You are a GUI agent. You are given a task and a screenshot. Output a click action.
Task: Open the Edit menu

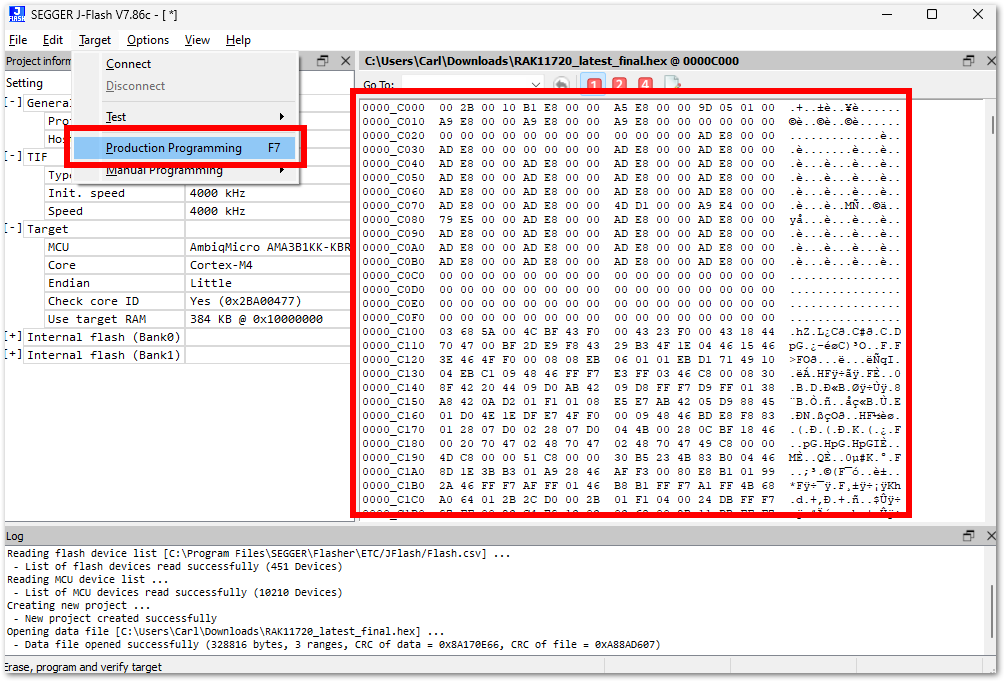click(x=53, y=40)
